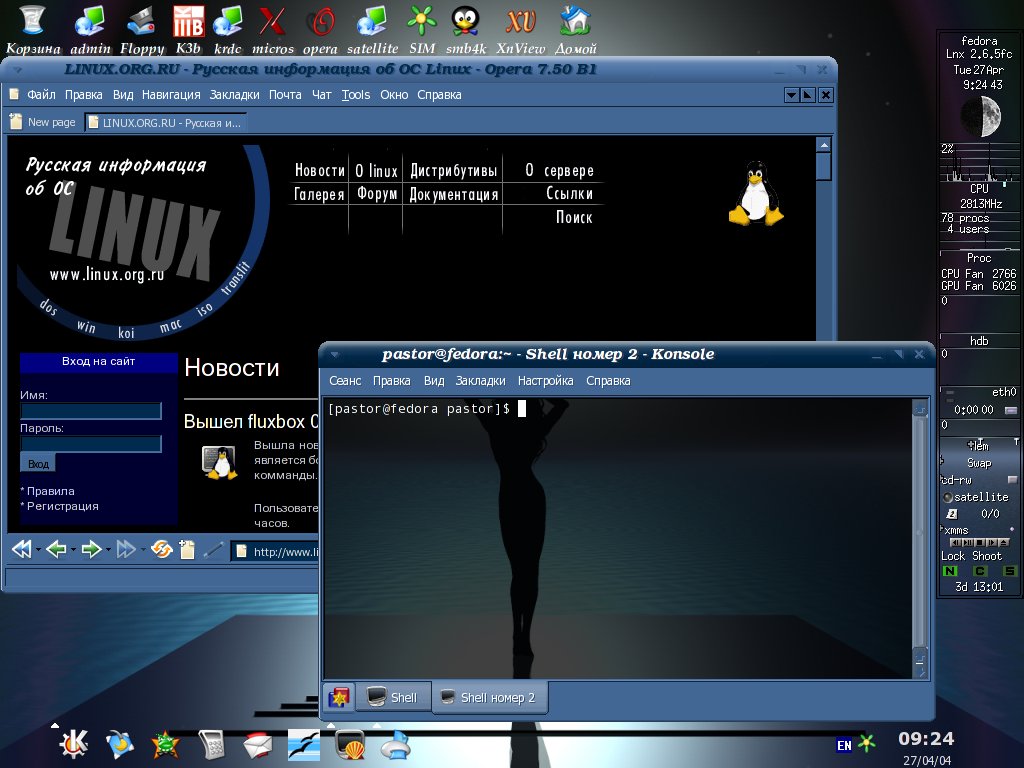
Task: Click xmms eject button in gkrellm
Action: (1004, 542)
